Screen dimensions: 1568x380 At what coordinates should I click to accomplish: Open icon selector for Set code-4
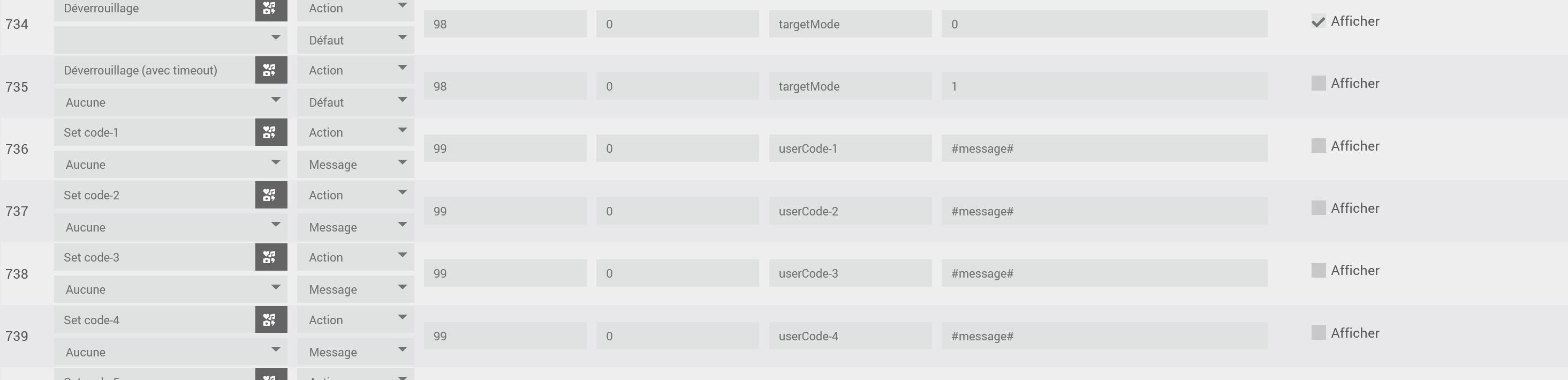pos(270,321)
